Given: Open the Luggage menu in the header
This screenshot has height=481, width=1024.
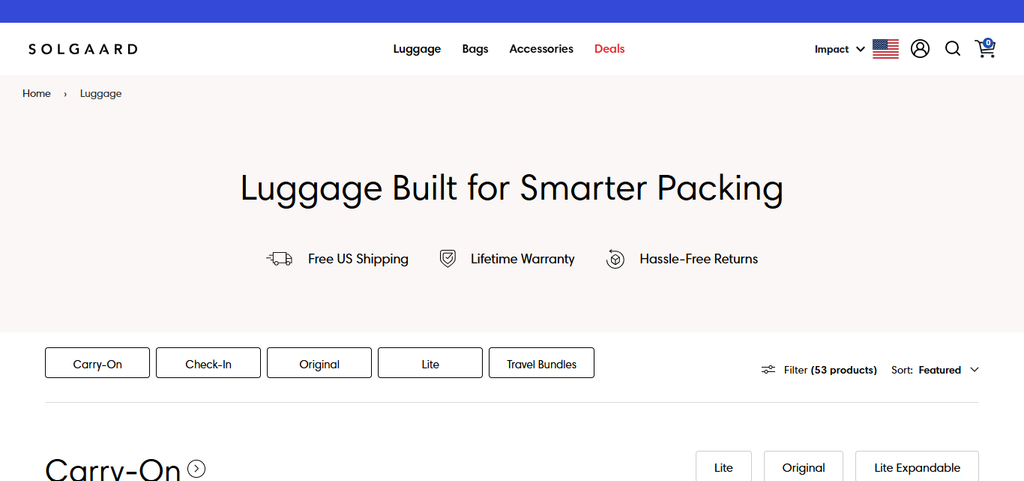Looking at the screenshot, I should tap(417, 49).
